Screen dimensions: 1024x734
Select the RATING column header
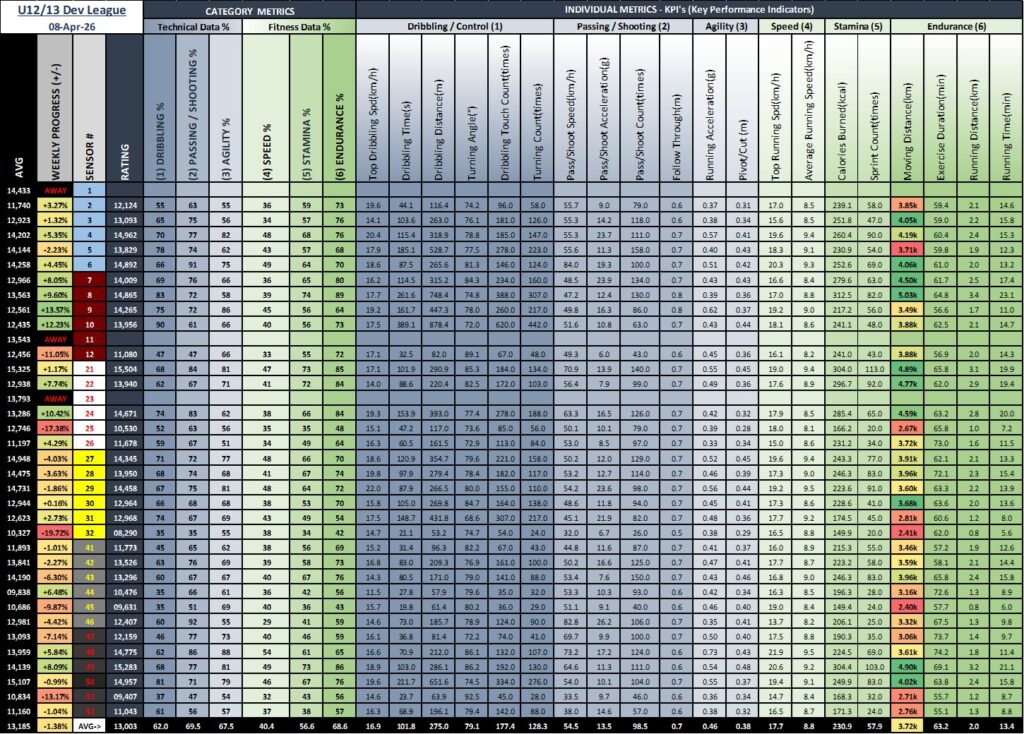[x=125, y=110]
